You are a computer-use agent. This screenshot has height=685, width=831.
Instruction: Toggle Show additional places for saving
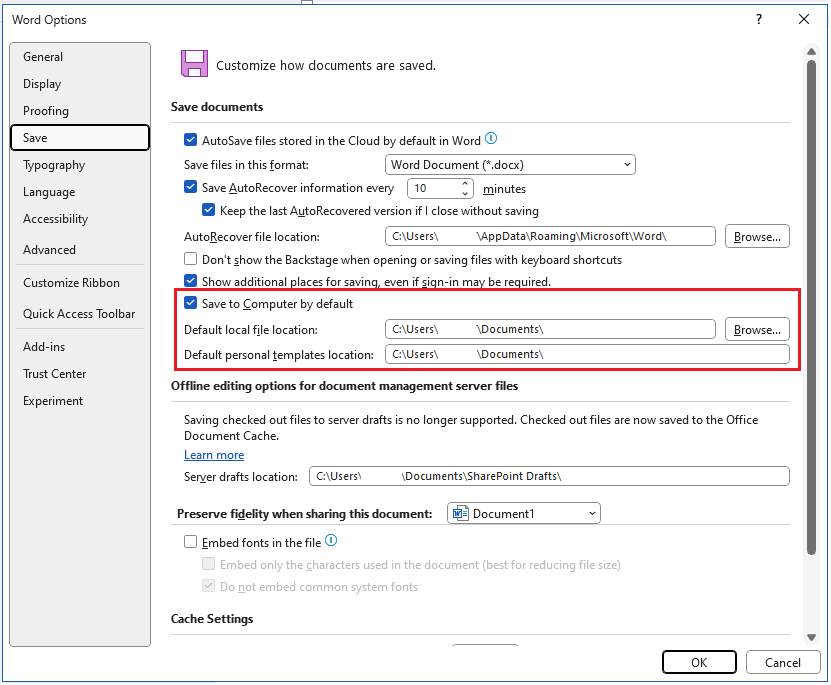(190, 281)
